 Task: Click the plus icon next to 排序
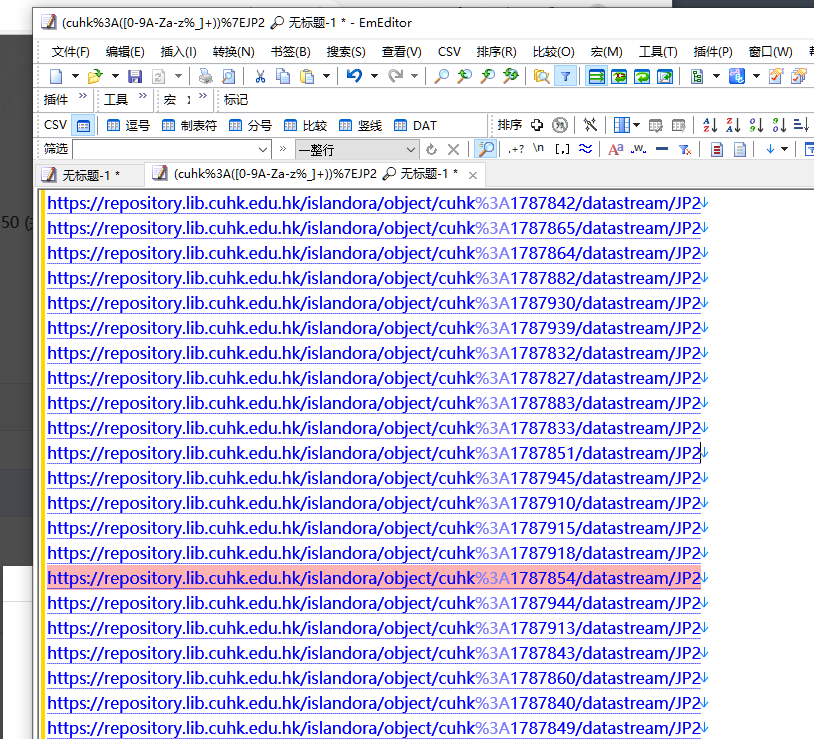point(537,125)
